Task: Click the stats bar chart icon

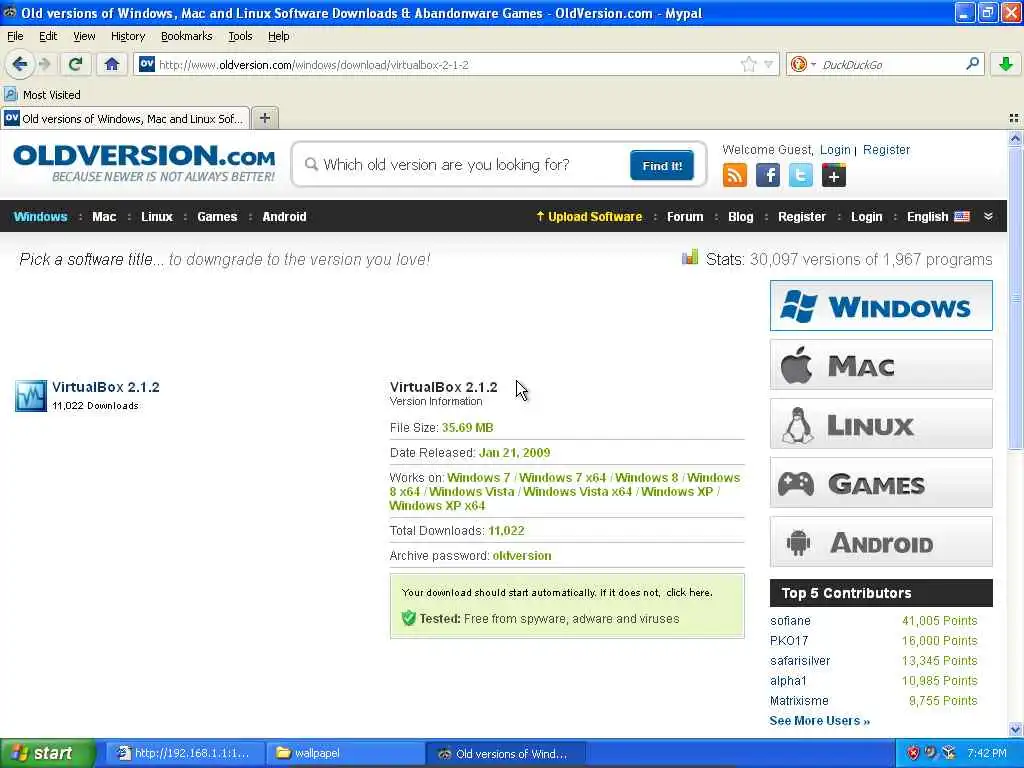Action: tap(690, 257)
